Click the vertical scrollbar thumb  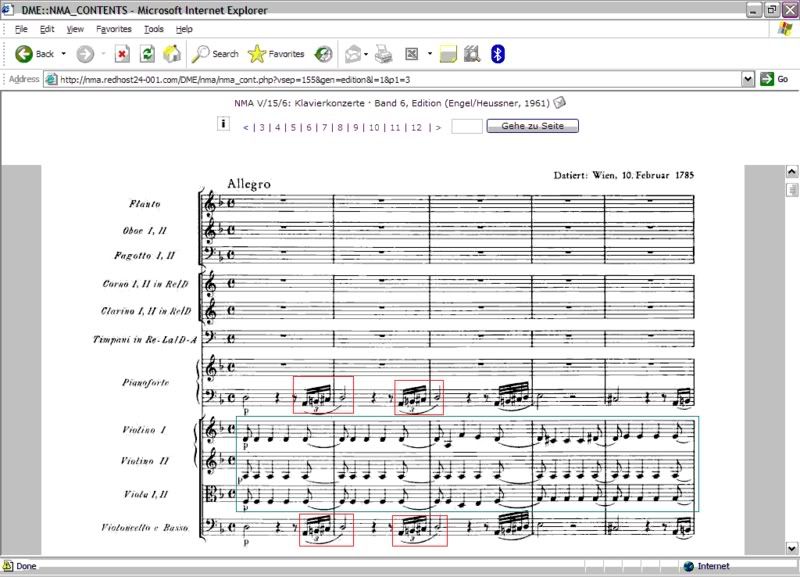pos(791,190)
